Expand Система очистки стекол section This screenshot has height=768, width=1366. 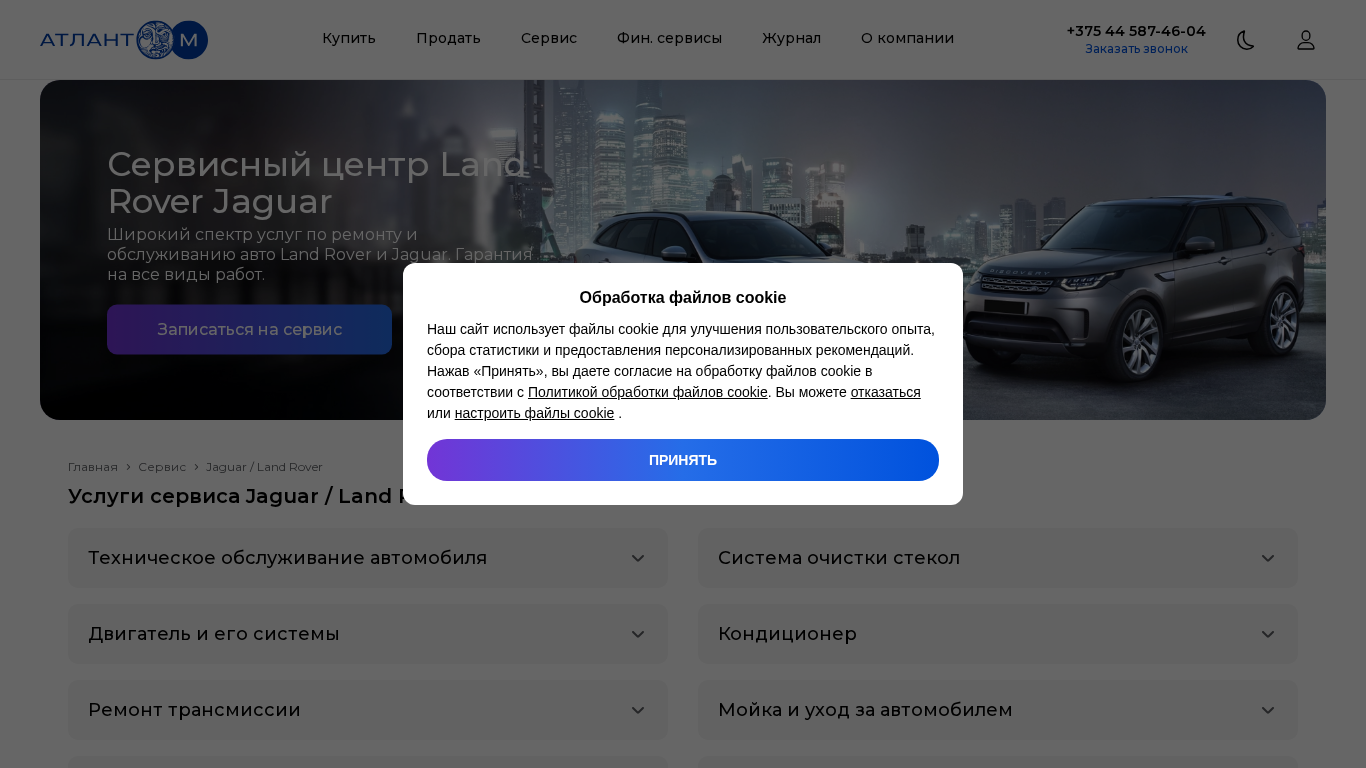pos(998,558)
